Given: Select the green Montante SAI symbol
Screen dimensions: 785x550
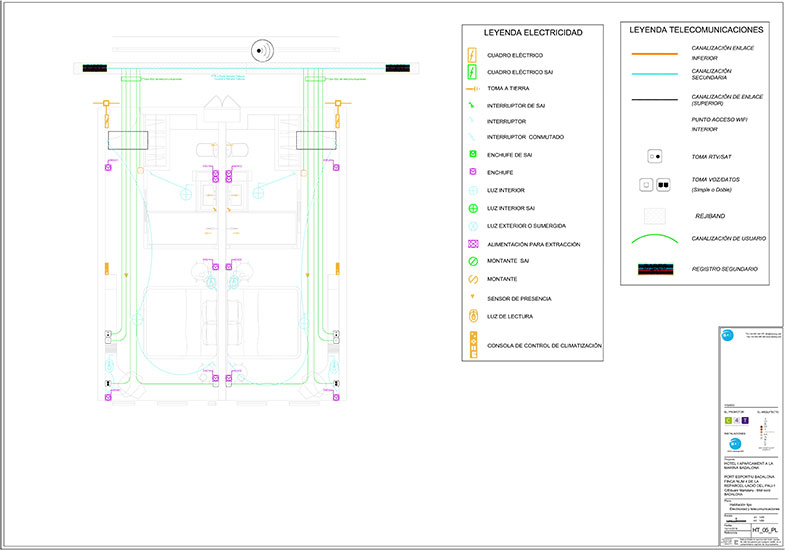Looking at the screenshot, I should click(x=471, y=261).
